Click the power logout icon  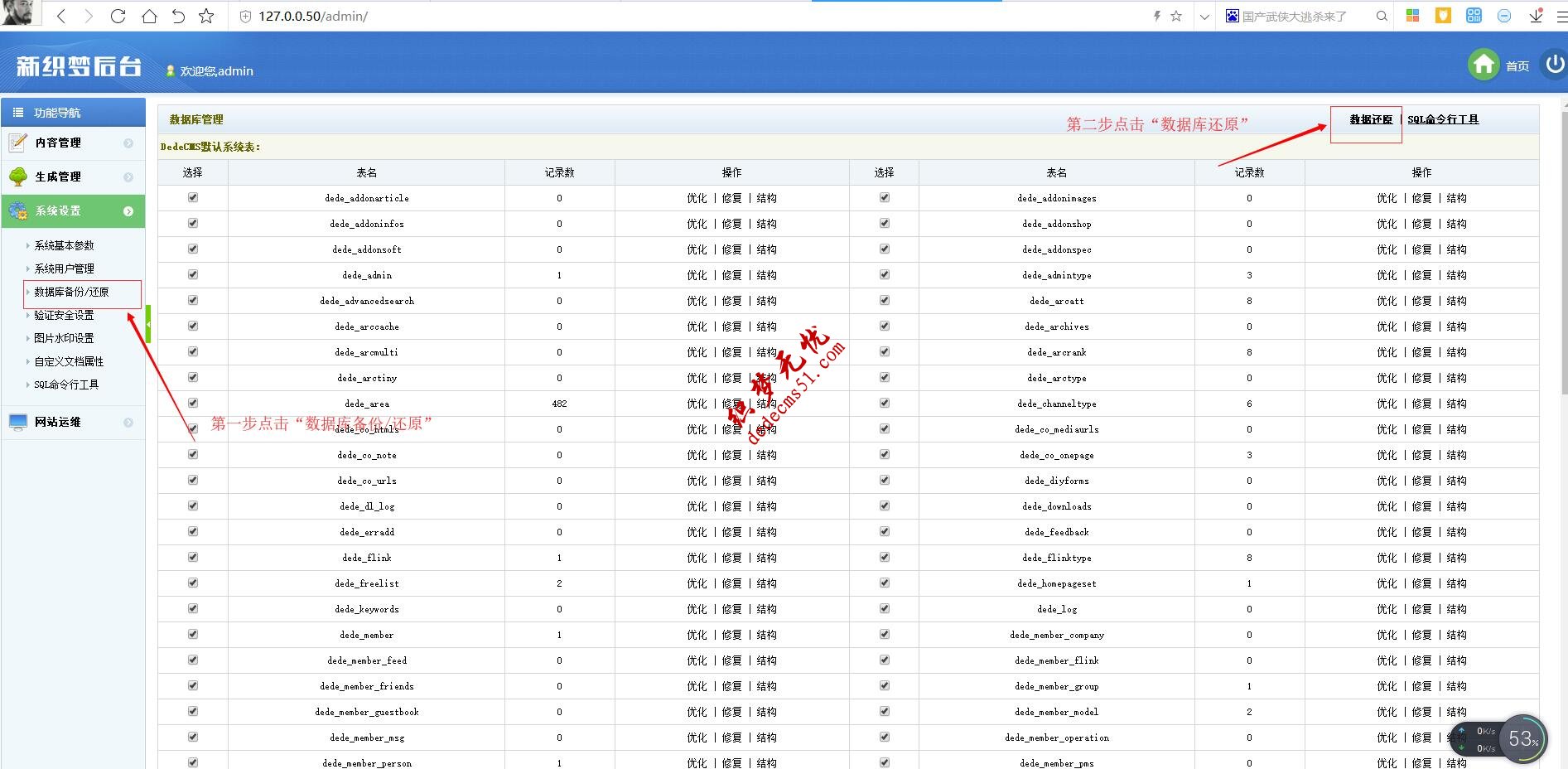1554,64
